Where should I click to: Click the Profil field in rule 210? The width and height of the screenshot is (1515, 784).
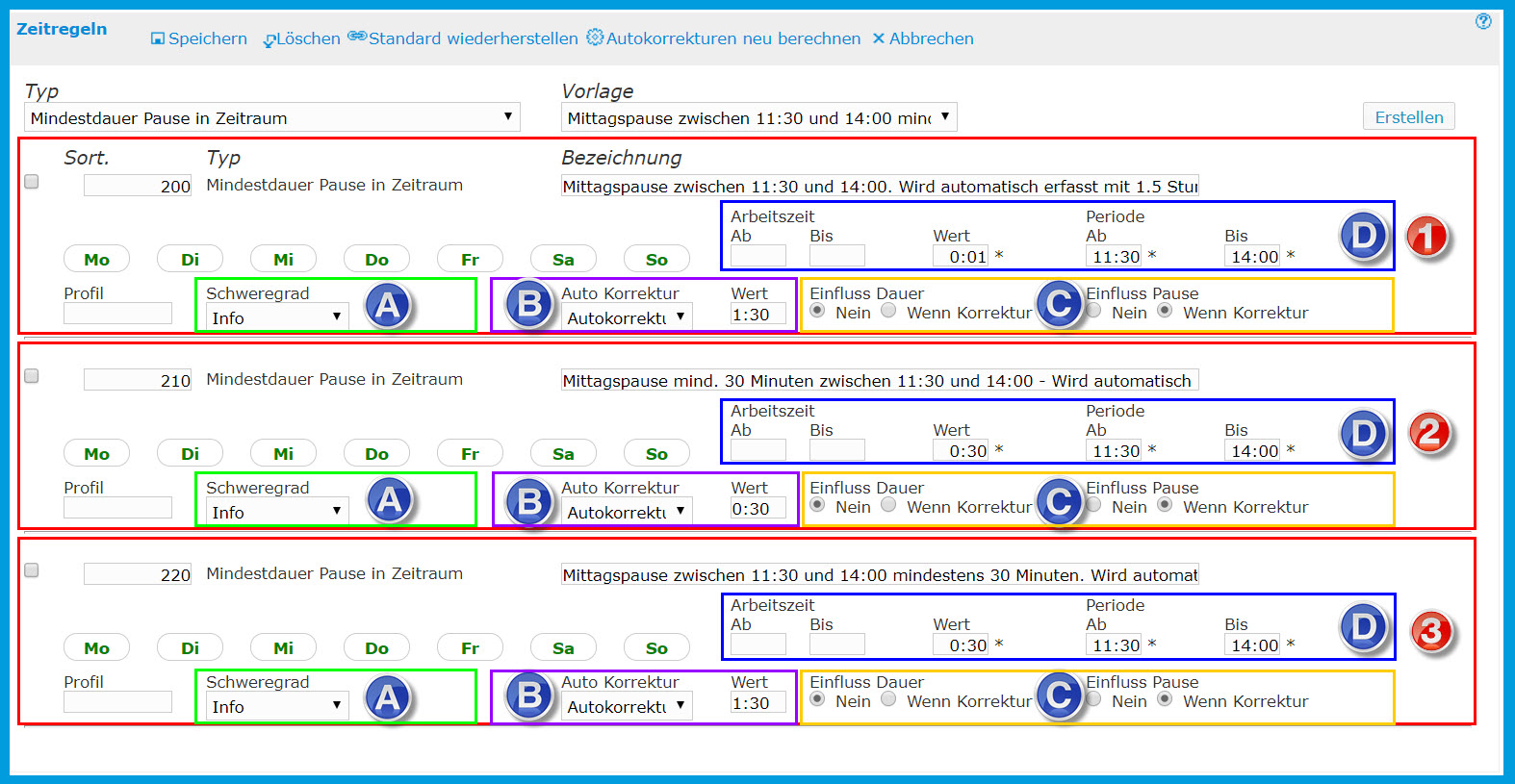[117, 507]
